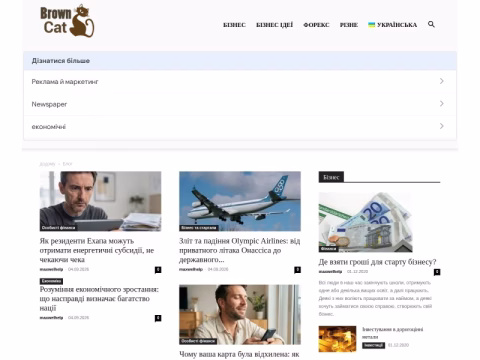Click excerpt text under business startup article
Image resolution: width=480 pixels, height=360 pixels.
tap(375, 298)
